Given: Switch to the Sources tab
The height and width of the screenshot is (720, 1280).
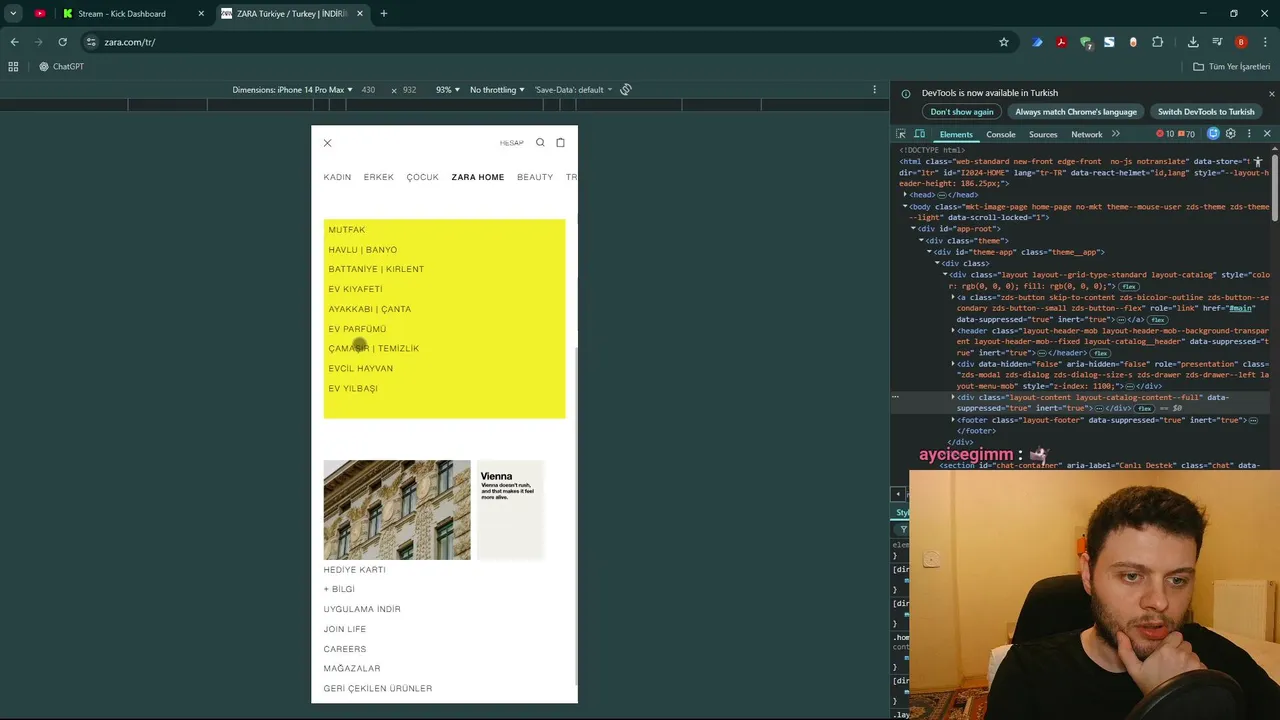Looking at the screenshot, I should pos(1043,134).
